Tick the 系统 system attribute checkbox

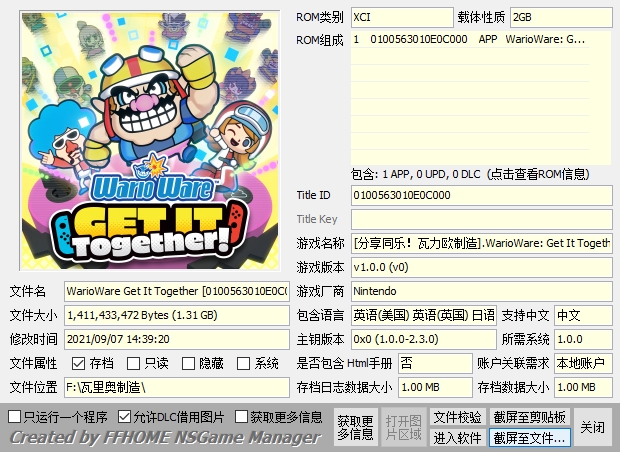(245, 363)
